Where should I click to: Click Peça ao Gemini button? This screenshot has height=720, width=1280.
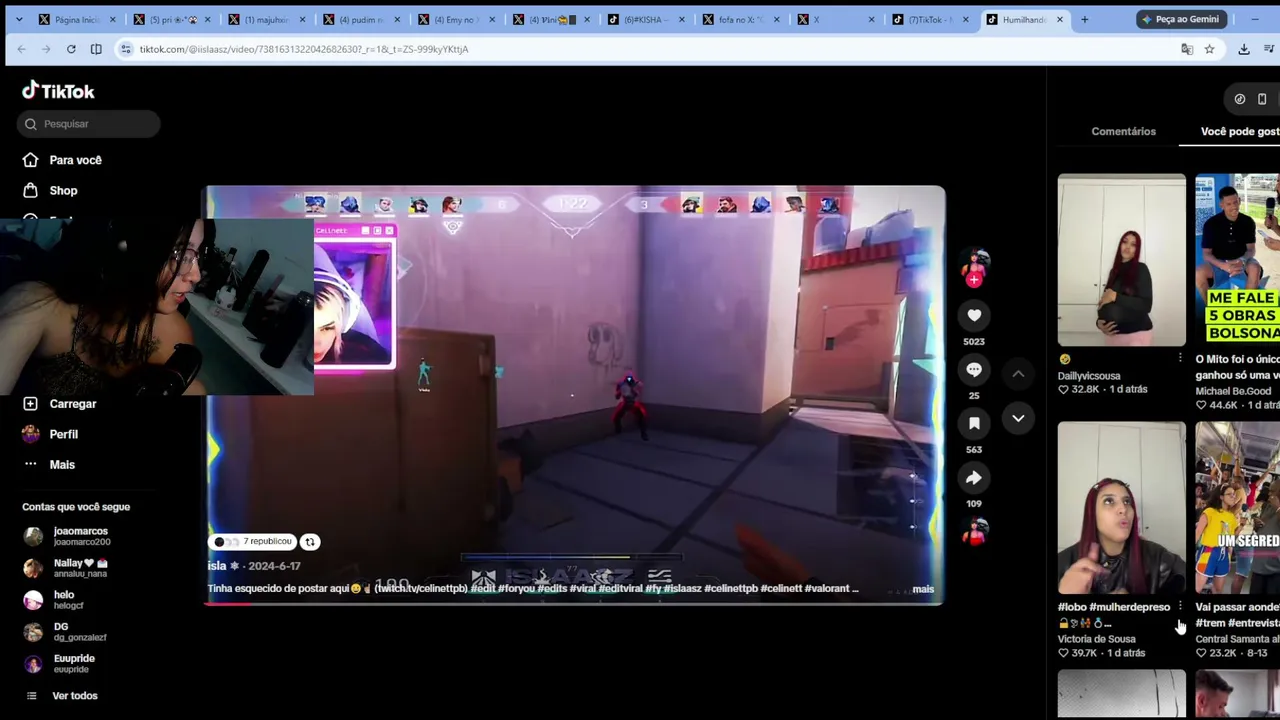(x=1180, y=19)
